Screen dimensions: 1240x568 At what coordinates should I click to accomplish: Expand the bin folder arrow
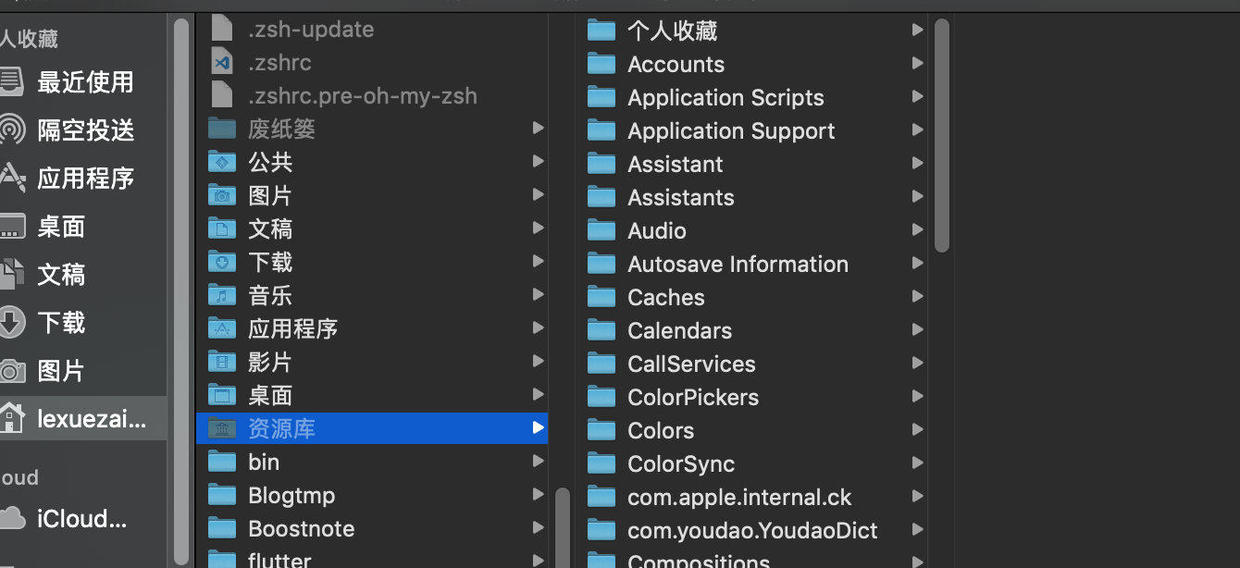(538, 462)
